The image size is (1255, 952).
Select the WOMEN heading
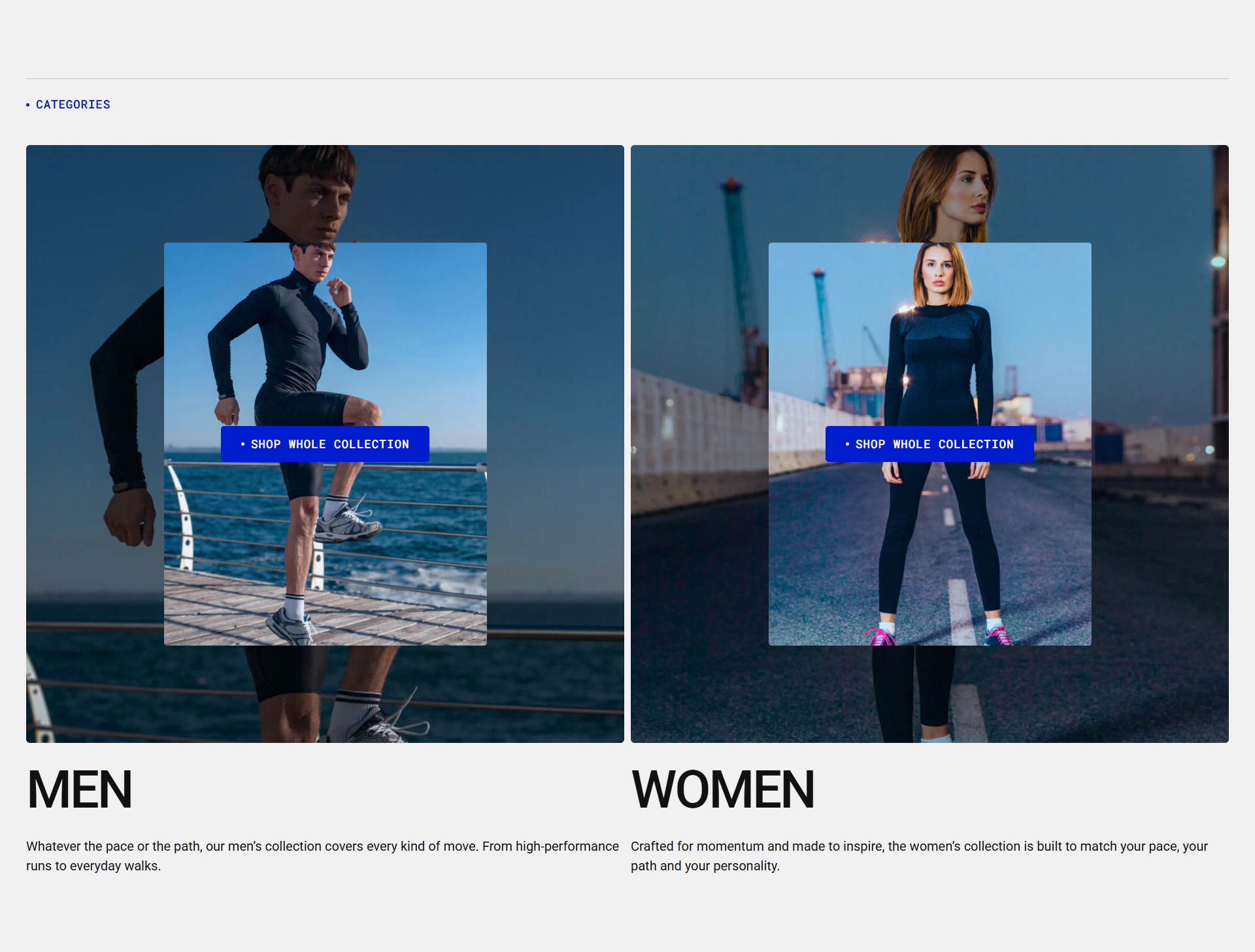[722, 789]
